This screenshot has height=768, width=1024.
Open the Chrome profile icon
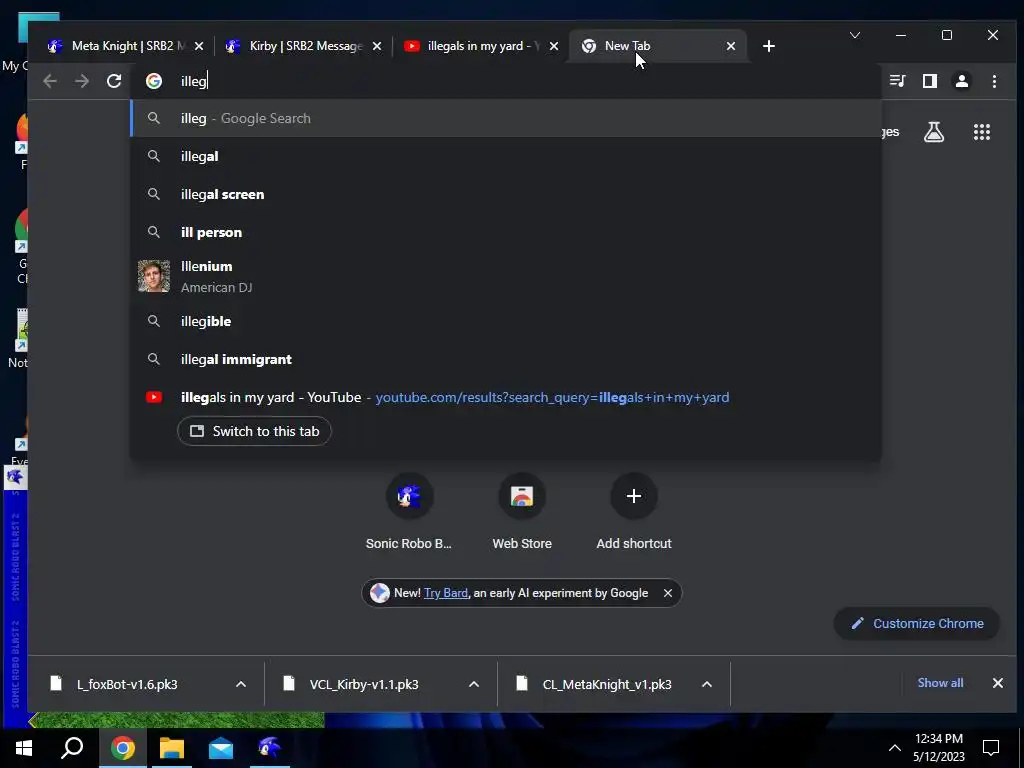coord(962,81)
